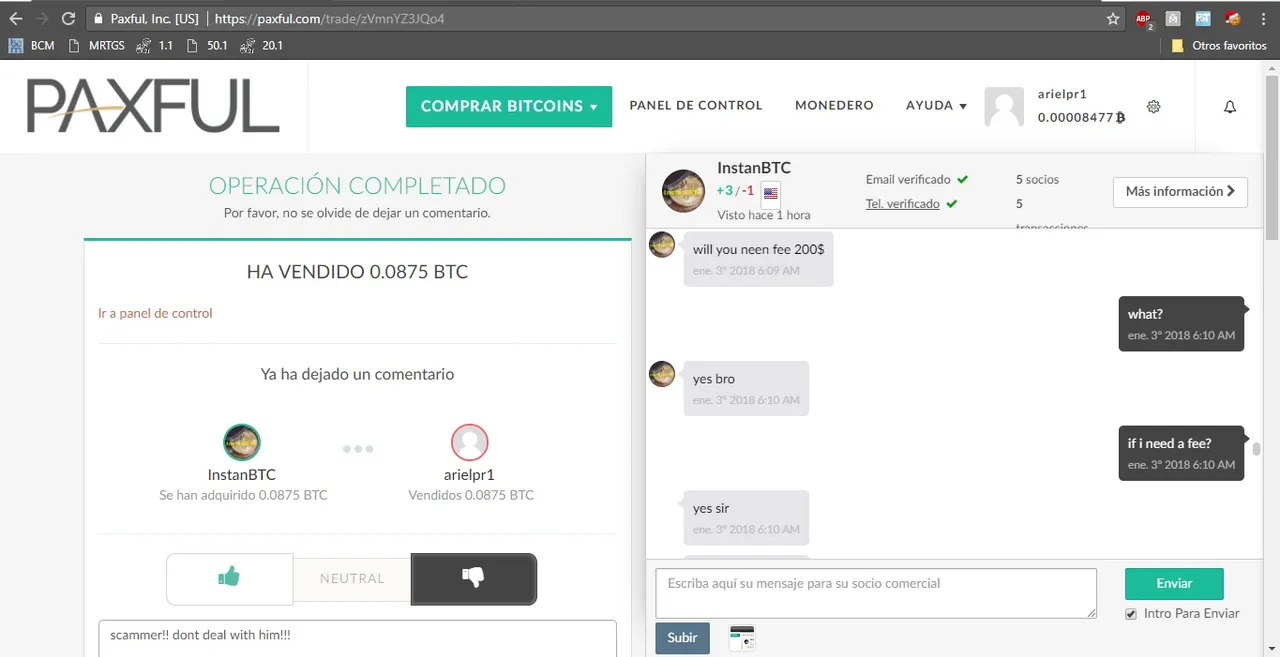Open PANEL DE CONTROL page

tap(696, 105)
